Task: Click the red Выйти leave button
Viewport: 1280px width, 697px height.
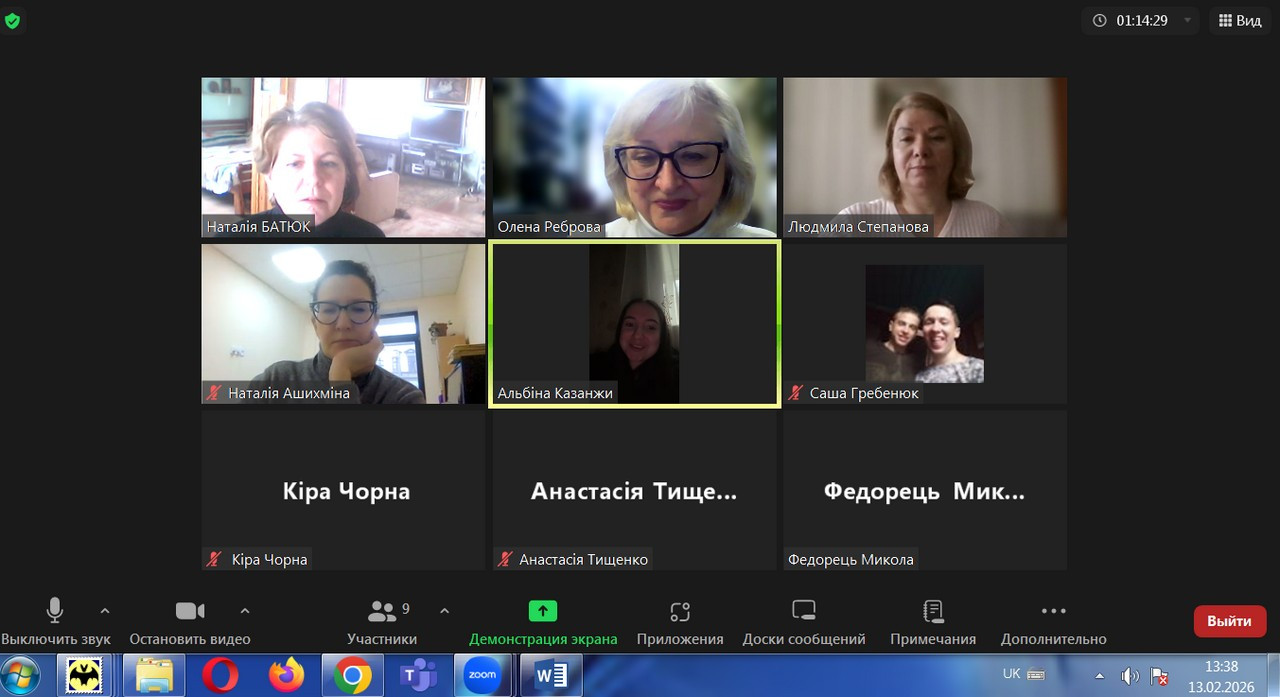Action: pyautogui.click(x=1229, y=621)
